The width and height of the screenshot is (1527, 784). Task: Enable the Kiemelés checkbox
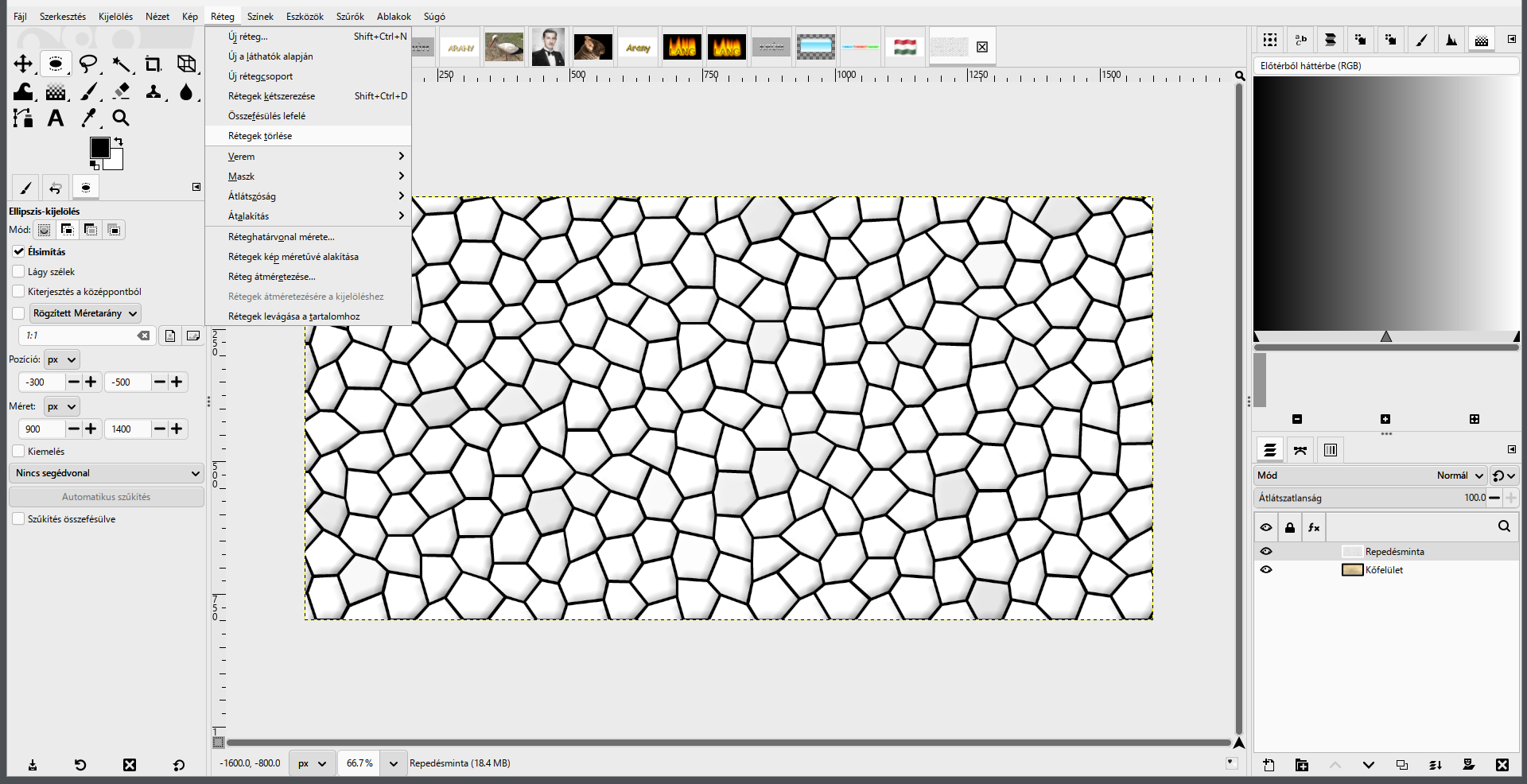point(18,452)
